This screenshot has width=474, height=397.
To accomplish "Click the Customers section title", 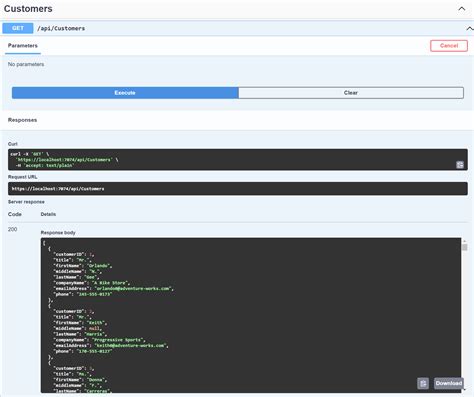I will [28, 9].
